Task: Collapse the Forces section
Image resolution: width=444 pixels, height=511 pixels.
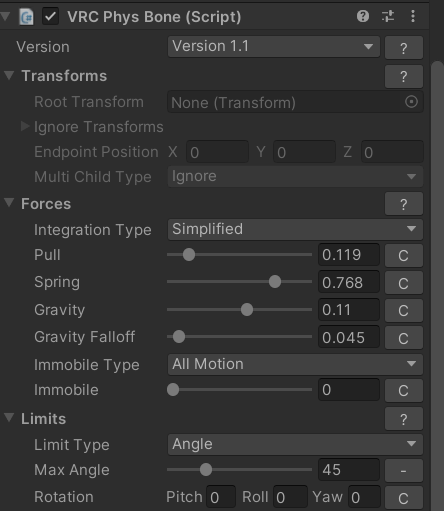Action: (9, 203)
